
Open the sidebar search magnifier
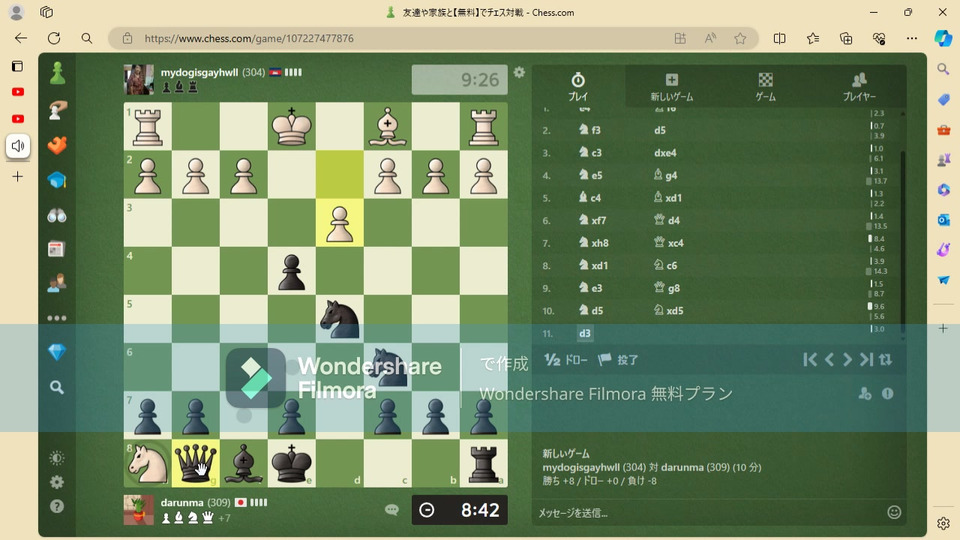pyautogui.click(x=57, y=387)
